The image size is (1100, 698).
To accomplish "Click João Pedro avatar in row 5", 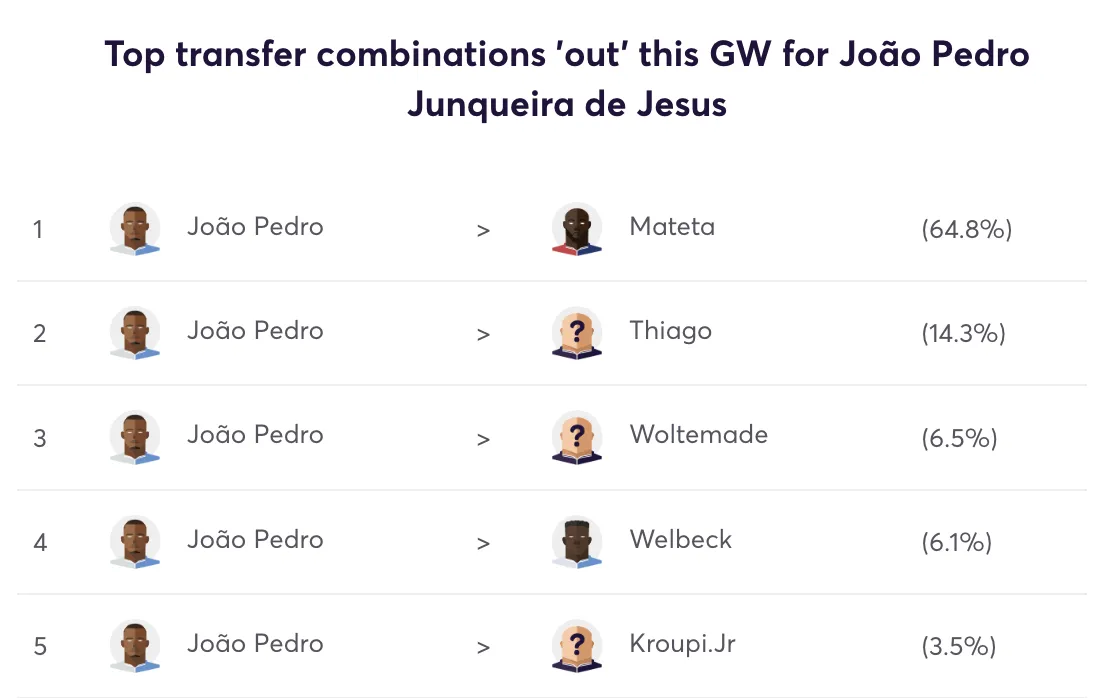I will (134, 646).
